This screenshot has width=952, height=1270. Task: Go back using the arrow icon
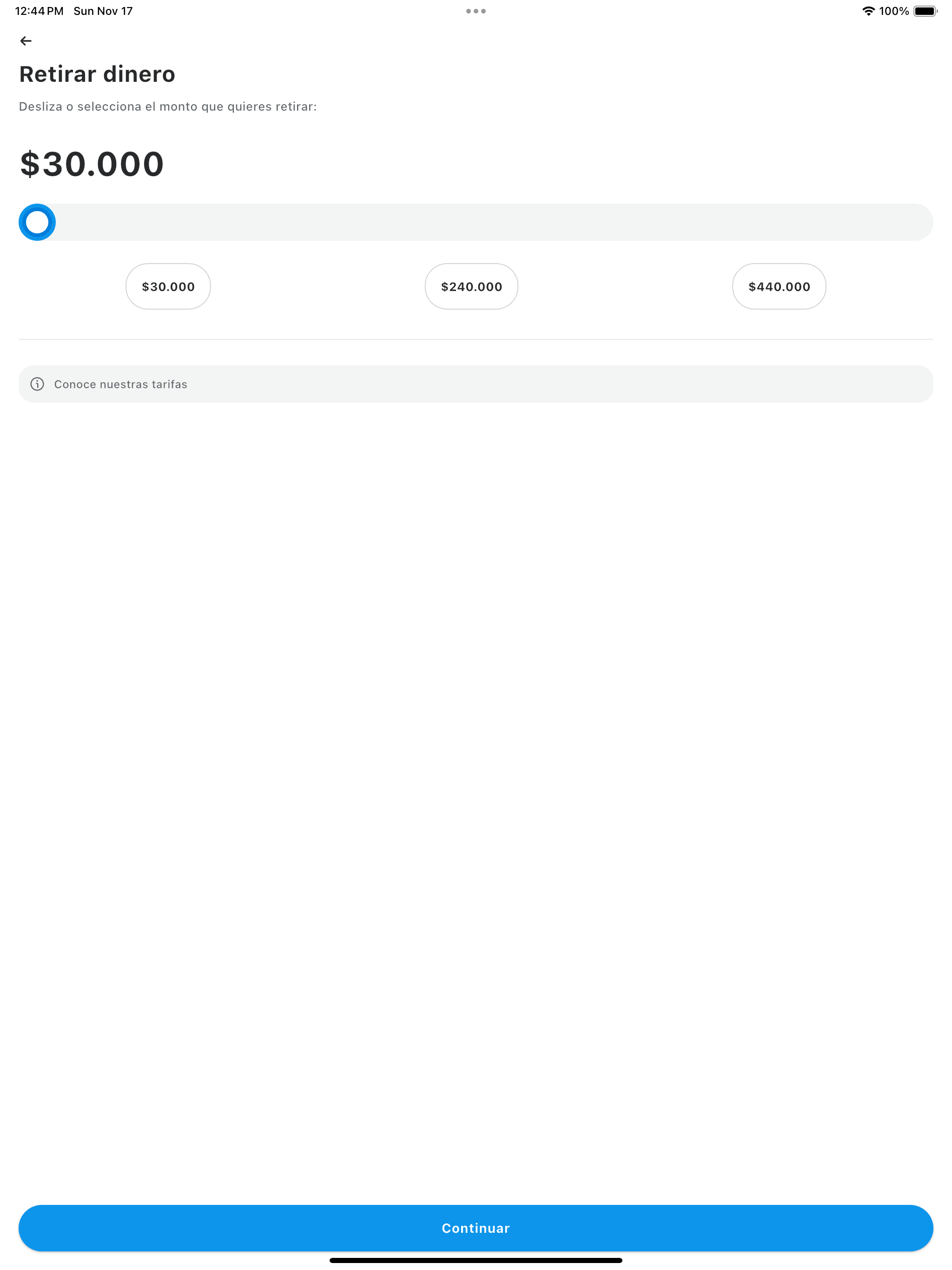26,41
